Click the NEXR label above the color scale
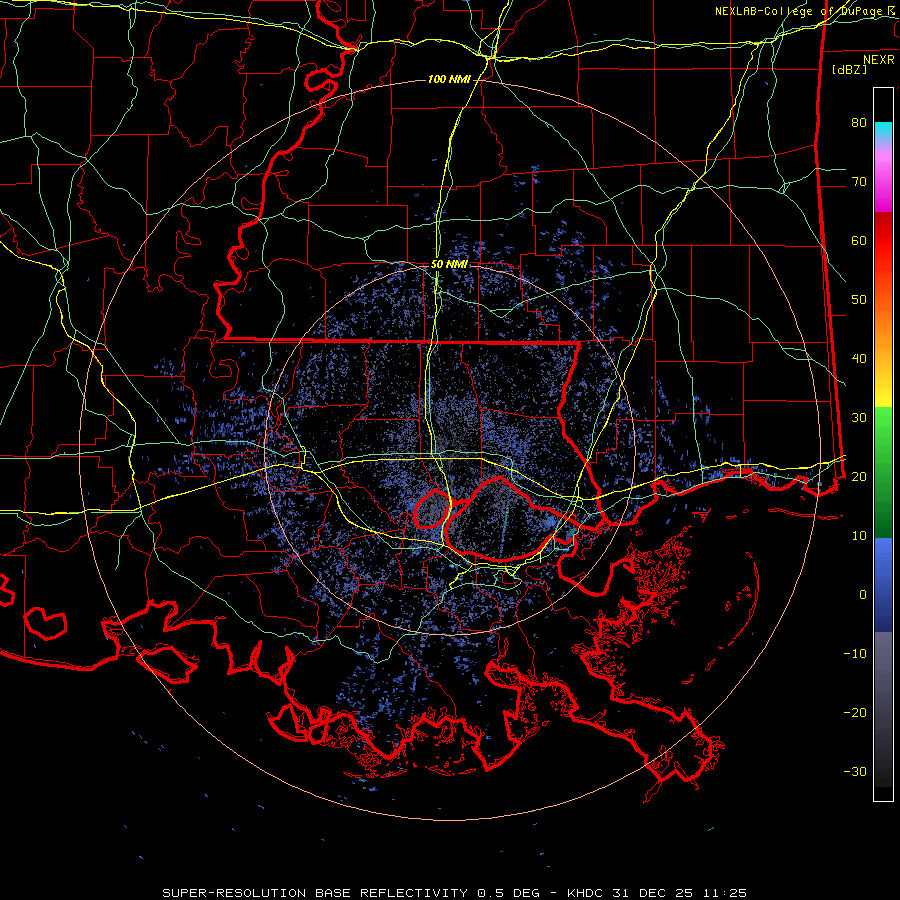 click(x=879, y=60)
